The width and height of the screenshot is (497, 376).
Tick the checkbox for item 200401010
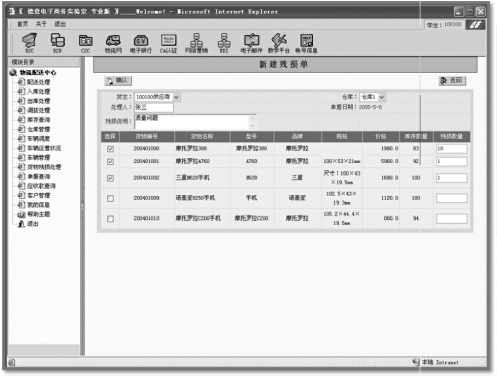tap(110, 219)
